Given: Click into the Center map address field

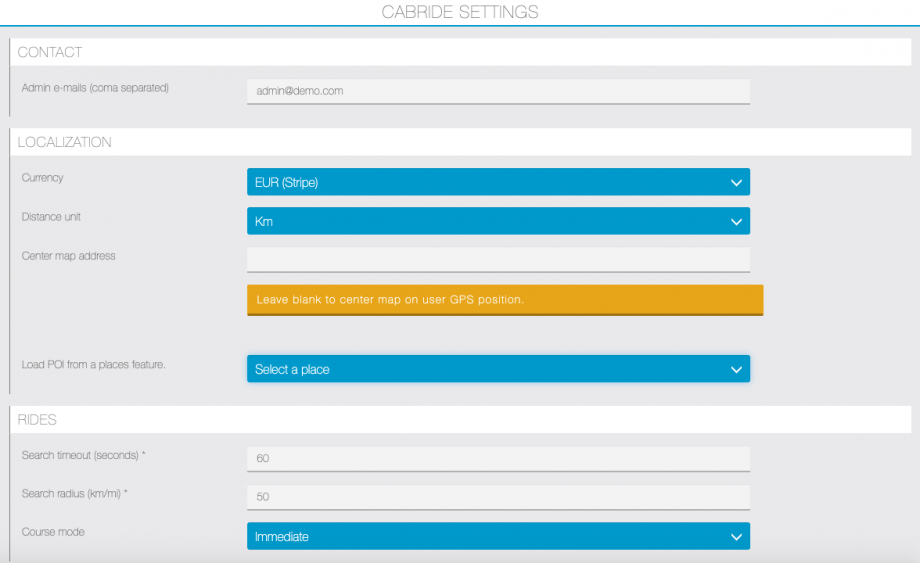Looking at the screenshot, I should pos(498,259).
